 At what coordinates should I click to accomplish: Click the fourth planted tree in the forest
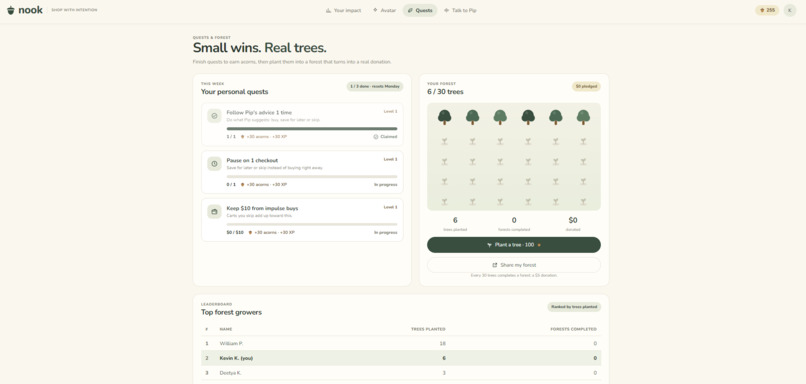coord(528,117)
